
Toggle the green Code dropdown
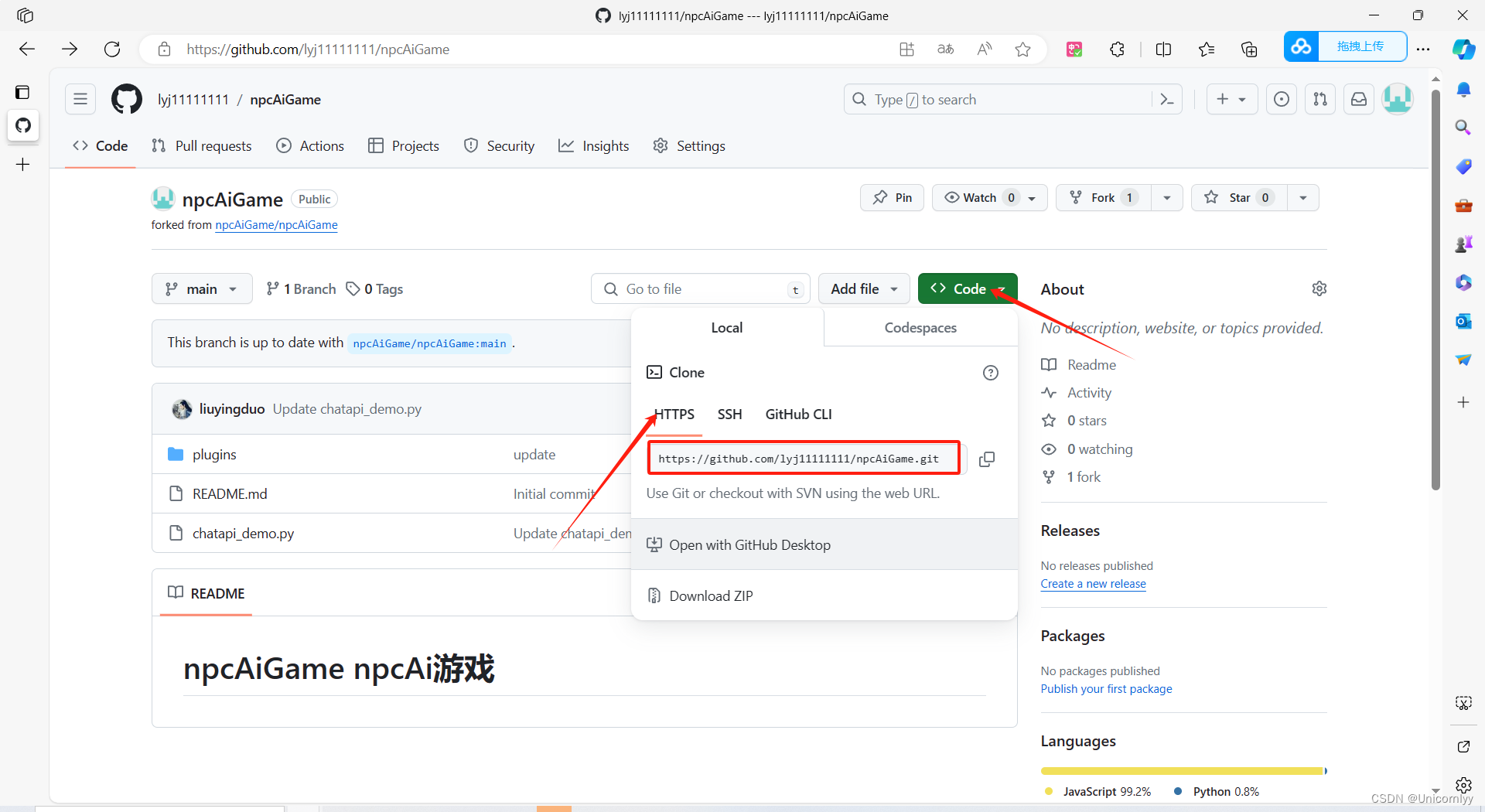pos(968,289)
